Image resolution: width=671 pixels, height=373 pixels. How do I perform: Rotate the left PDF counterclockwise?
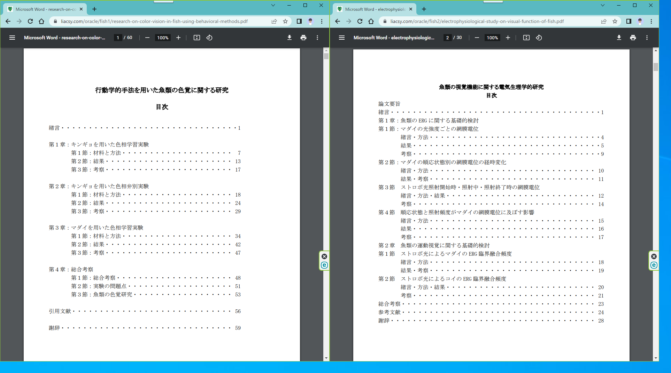click(x=209, y=38)
